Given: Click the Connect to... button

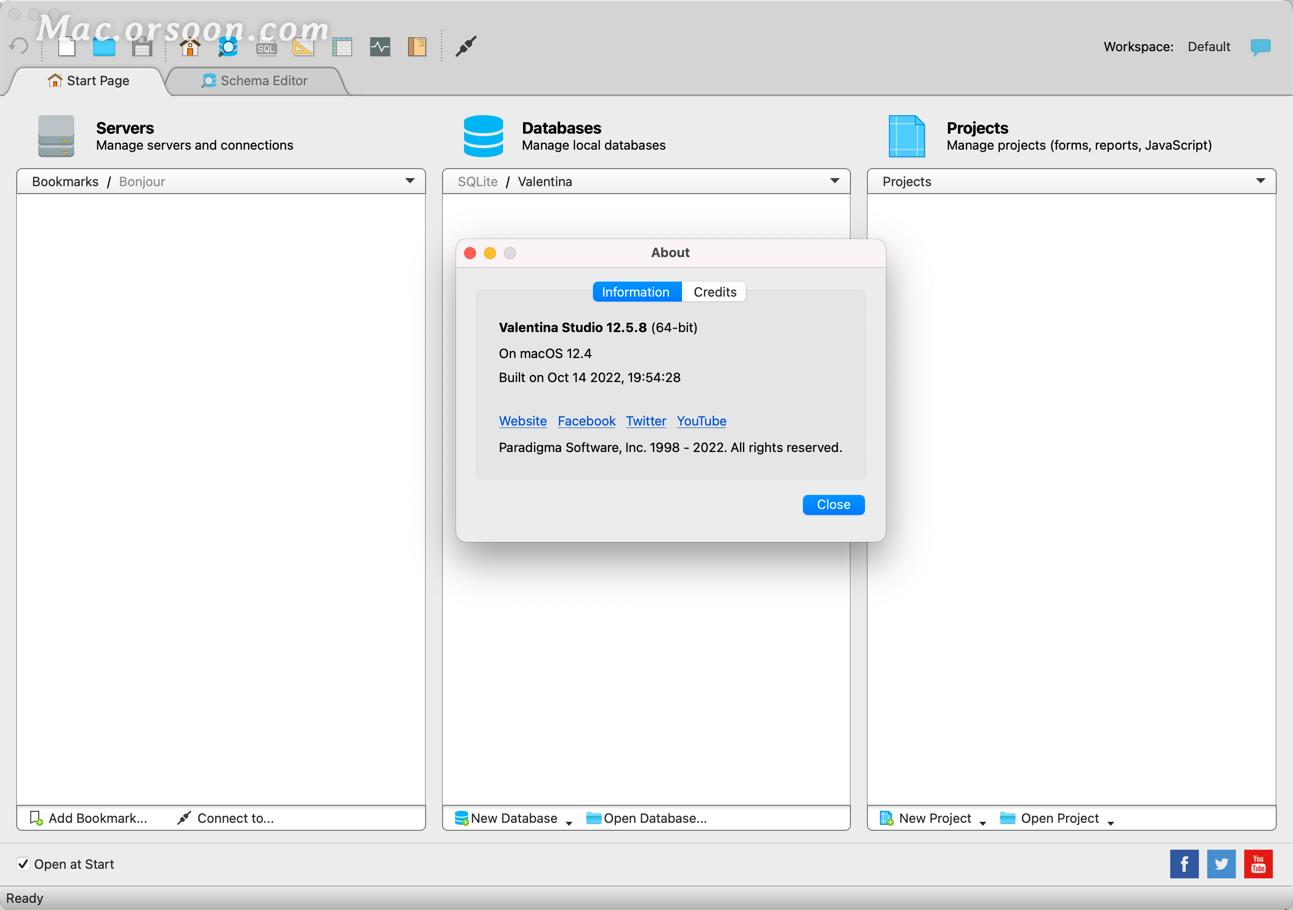Looking at the screenshot, I should [225, 818].
